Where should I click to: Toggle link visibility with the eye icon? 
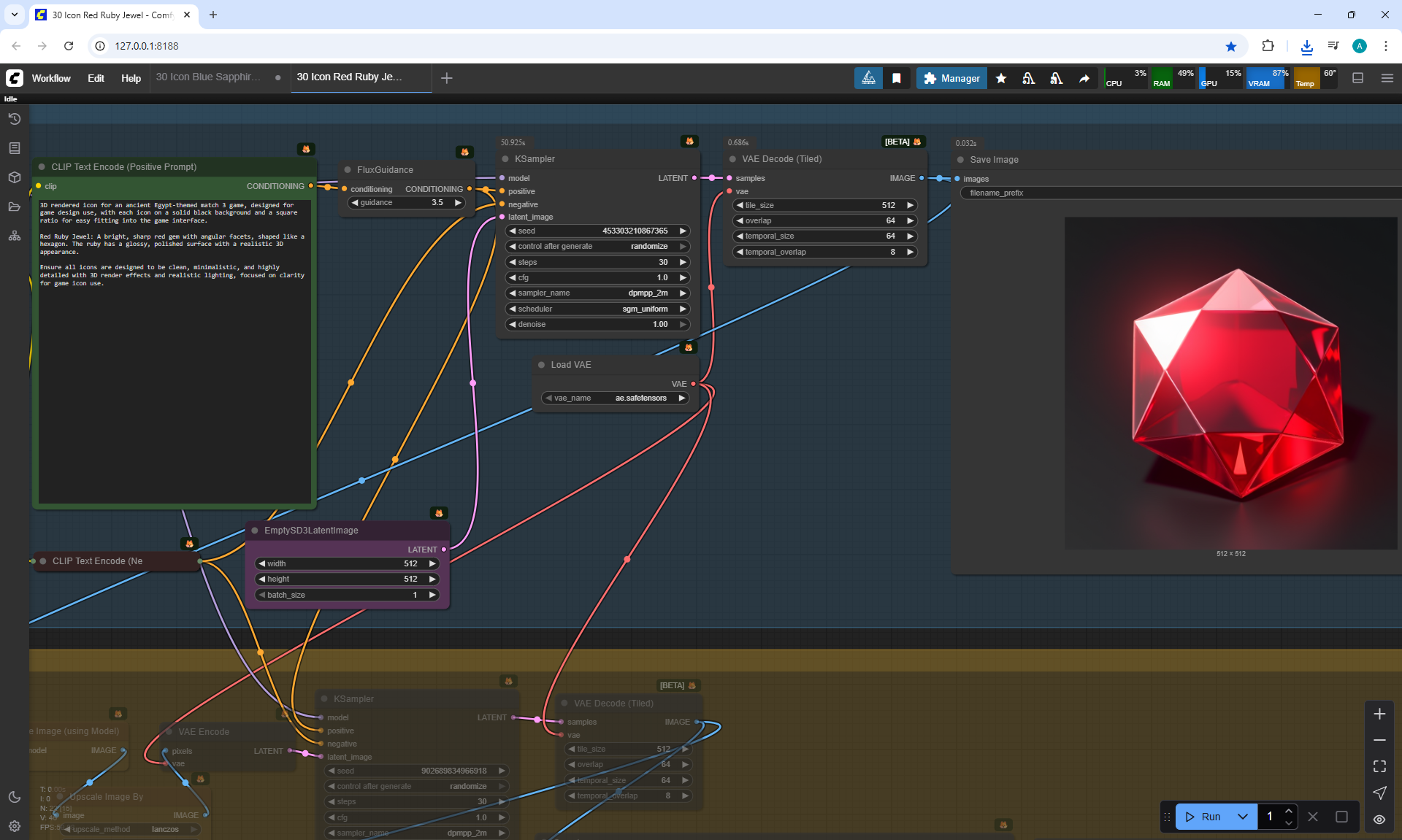tap(1379, 820)
